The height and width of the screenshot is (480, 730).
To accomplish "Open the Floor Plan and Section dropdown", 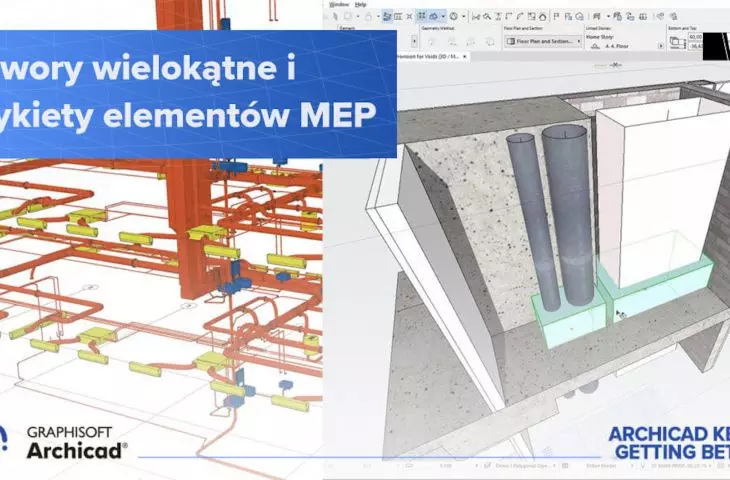I will (x=543, y=41).
